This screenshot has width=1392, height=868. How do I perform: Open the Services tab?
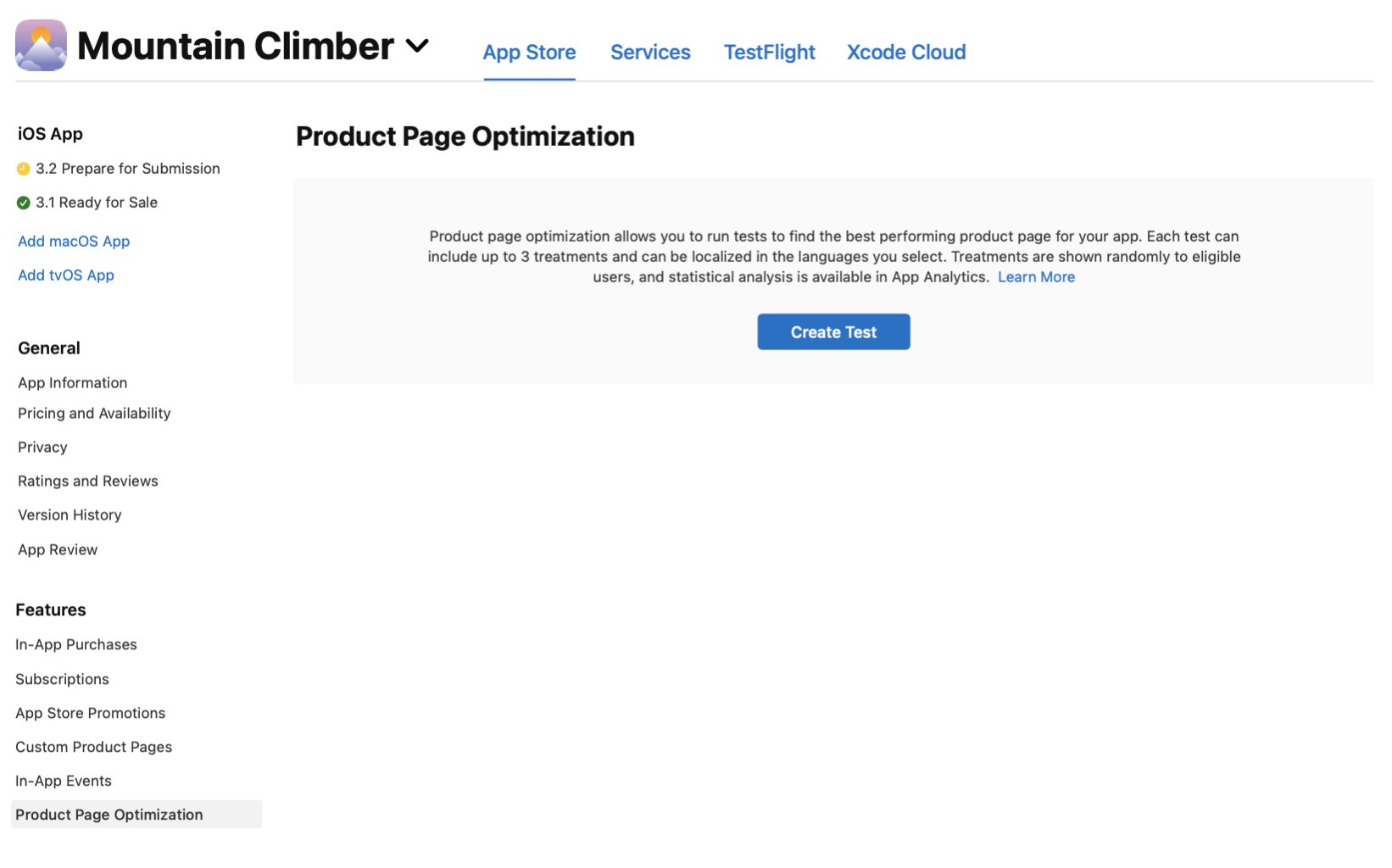[650, 53]
